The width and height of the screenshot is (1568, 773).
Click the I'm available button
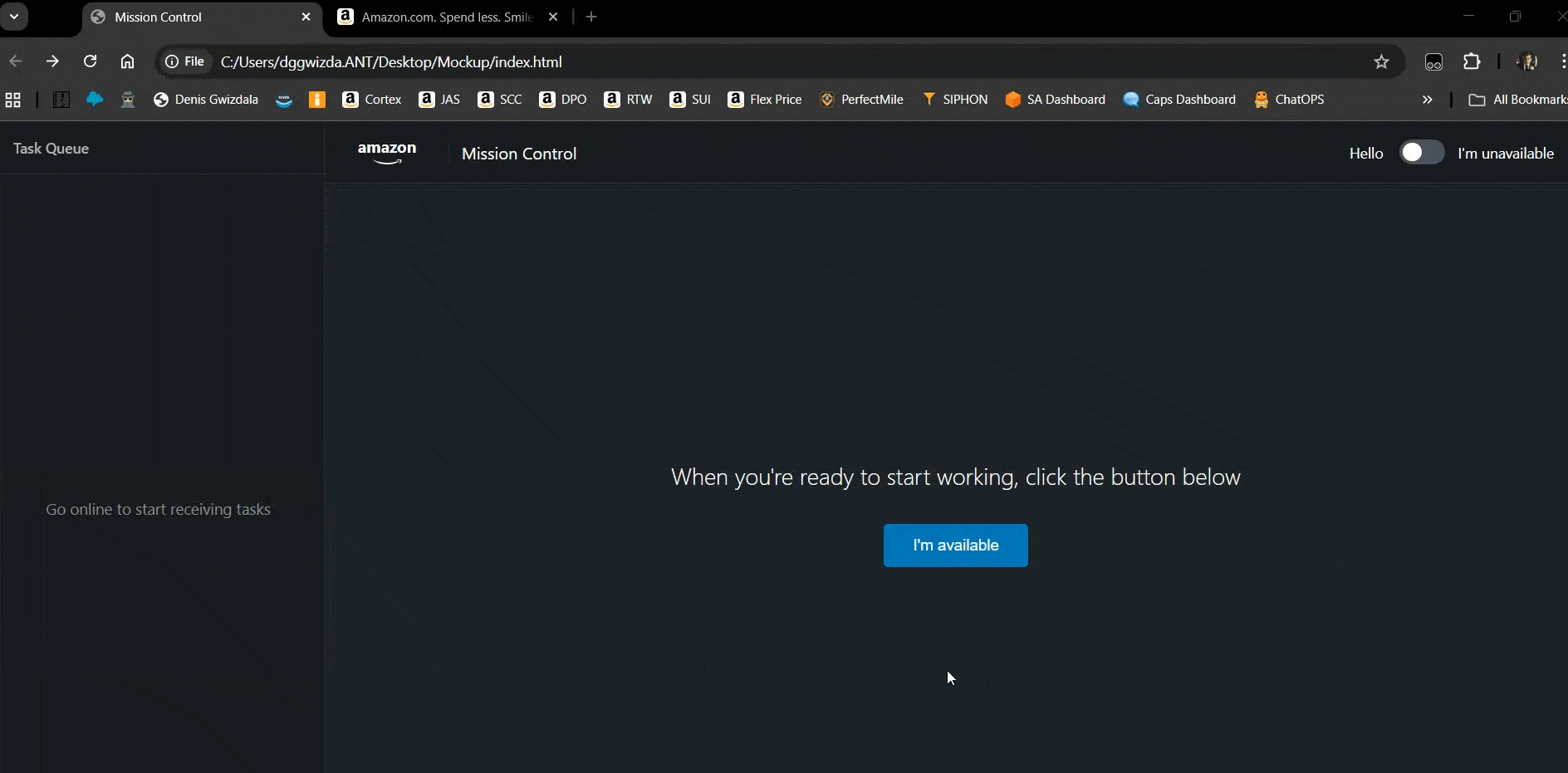click(955, 546)
